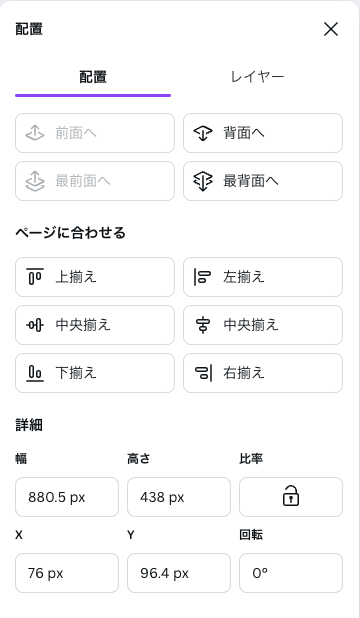The image size is (360, 618).
Task: Click the 右揃え right align icon
Action: (203, 373)
